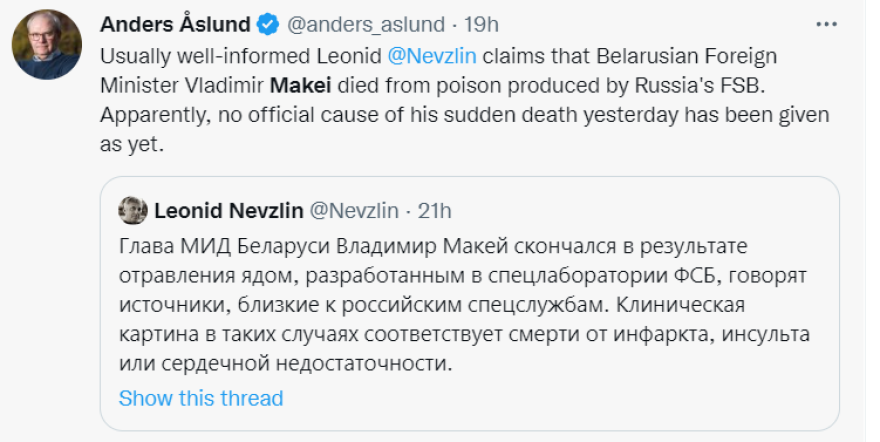Click the Anders Åslund display name

point(175,24)
